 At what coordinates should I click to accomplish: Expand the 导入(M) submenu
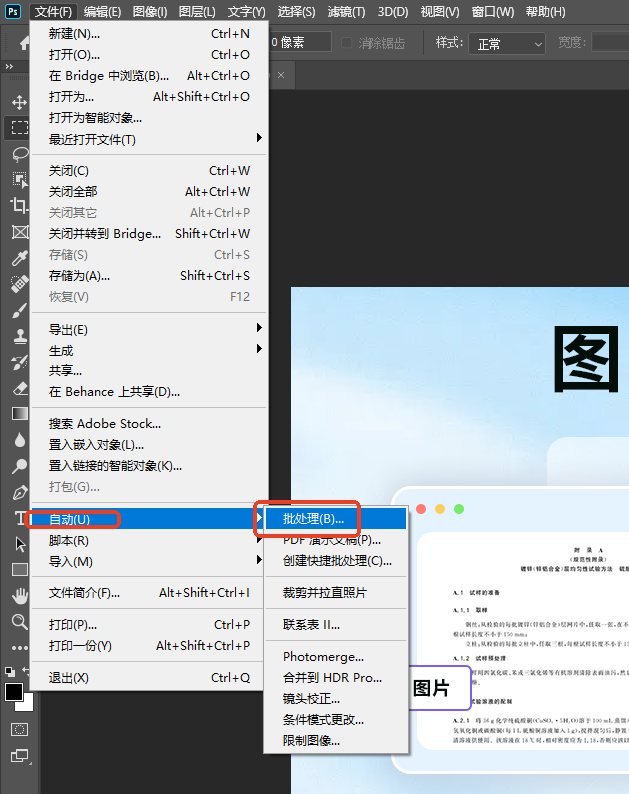[149, 562]
